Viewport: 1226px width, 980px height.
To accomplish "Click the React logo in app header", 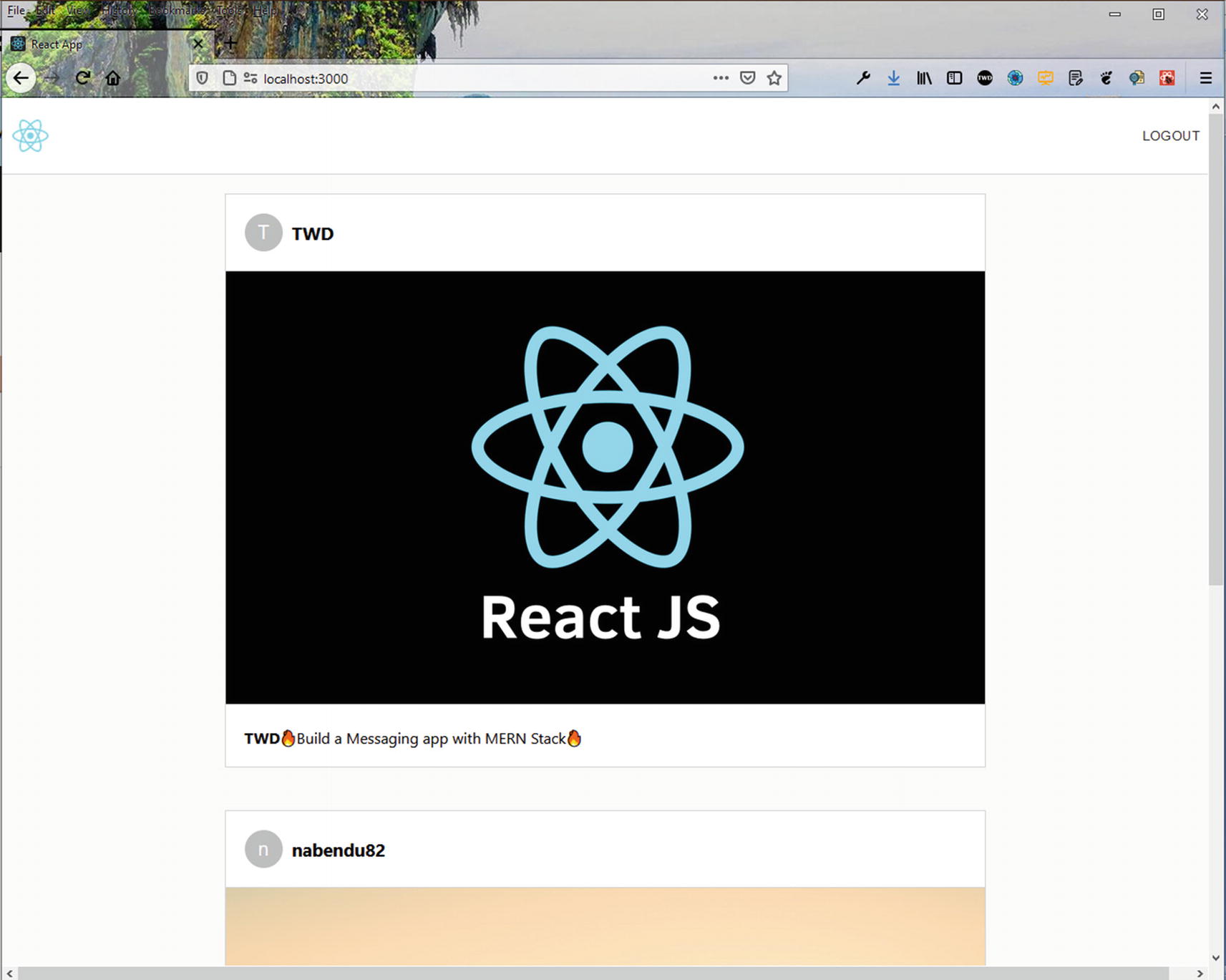I will click(30, 136).
